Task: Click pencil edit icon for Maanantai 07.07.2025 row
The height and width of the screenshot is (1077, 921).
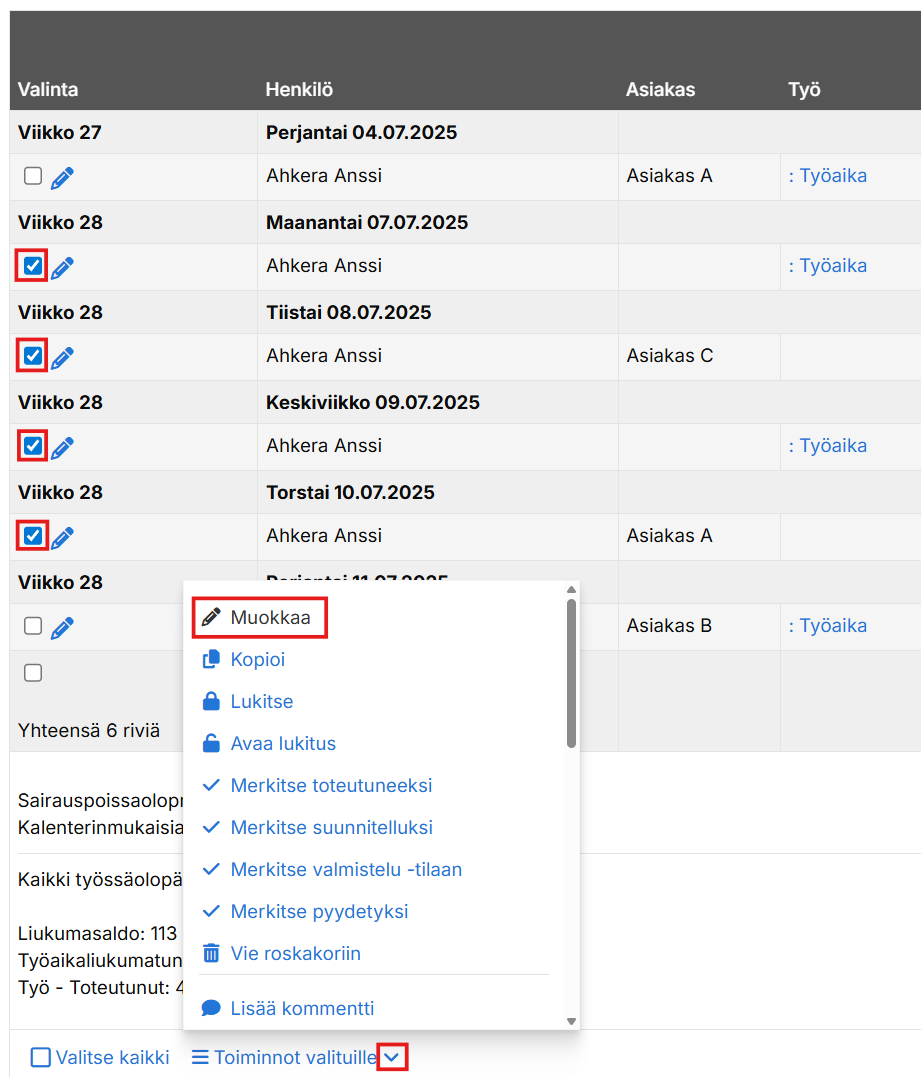Action: pos(62,268)
